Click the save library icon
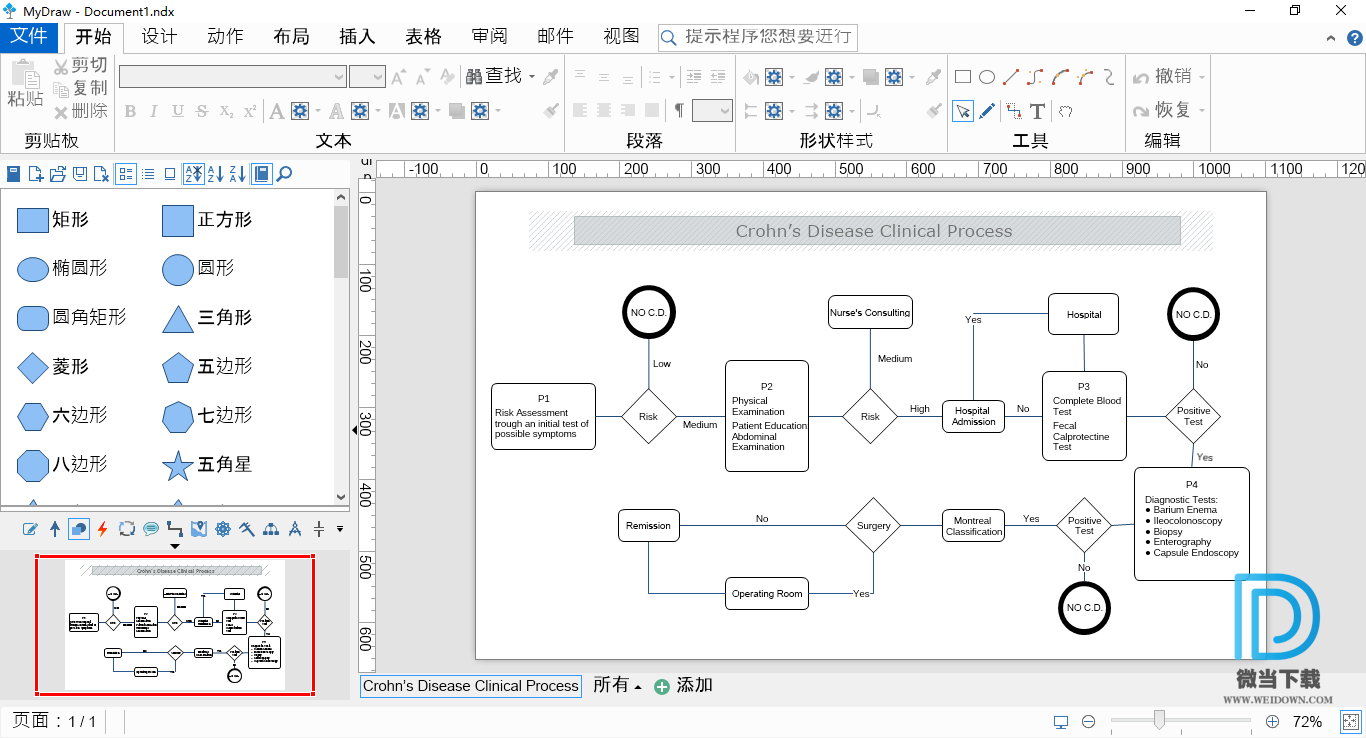The width and height of the screenshot is (1366, 738). tap(80, 174)
